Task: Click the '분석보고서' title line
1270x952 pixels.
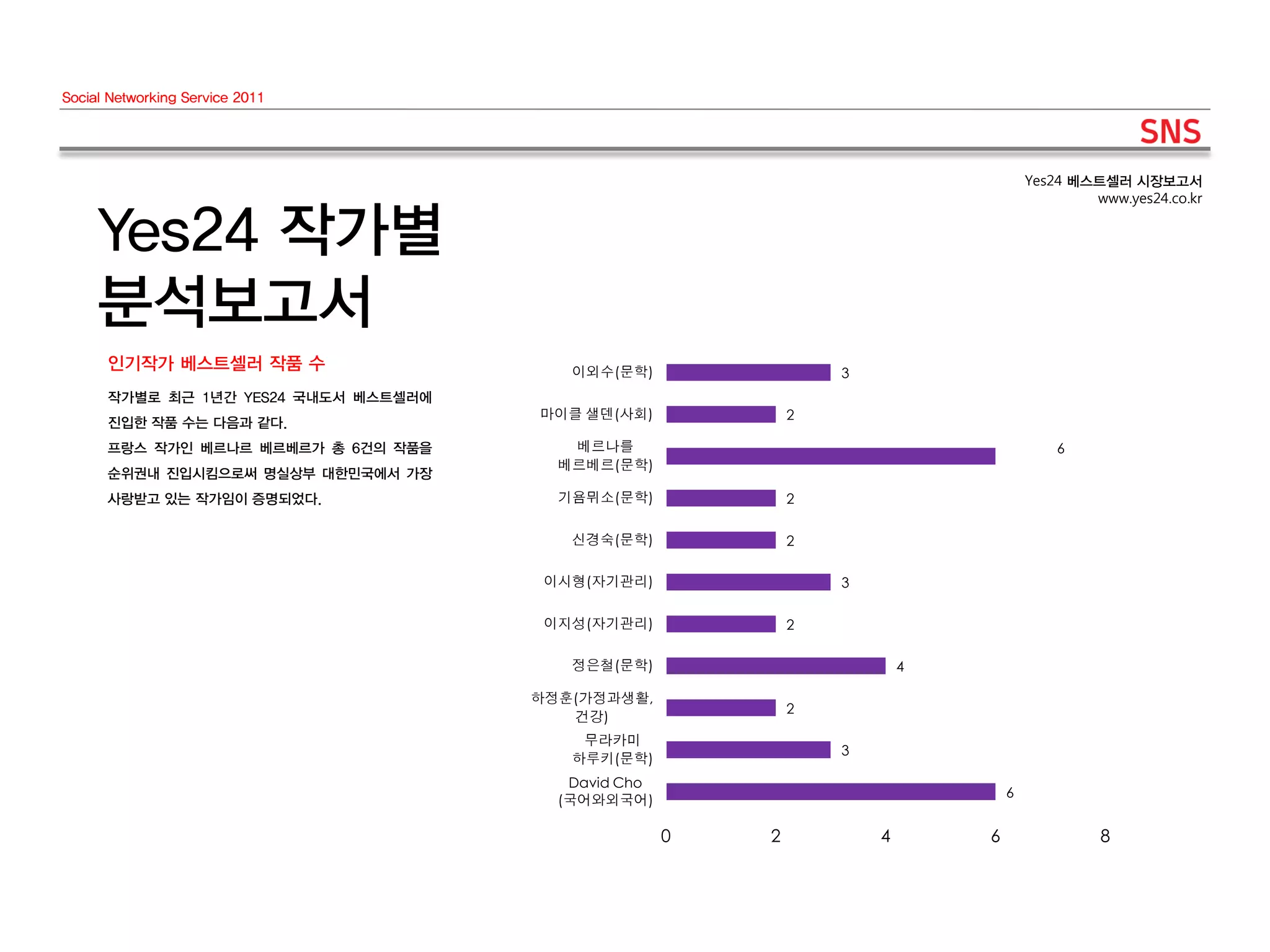Action: tap(234, 302)
